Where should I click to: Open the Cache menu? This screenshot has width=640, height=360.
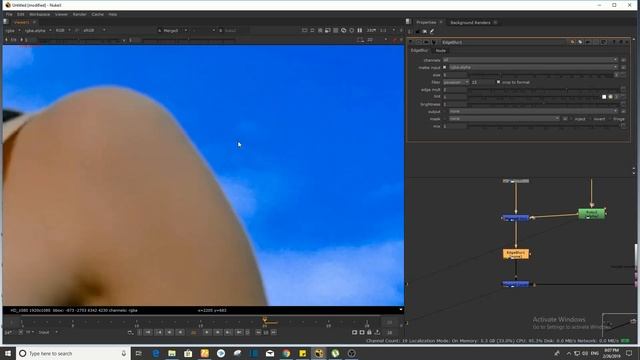click(98, 14)
